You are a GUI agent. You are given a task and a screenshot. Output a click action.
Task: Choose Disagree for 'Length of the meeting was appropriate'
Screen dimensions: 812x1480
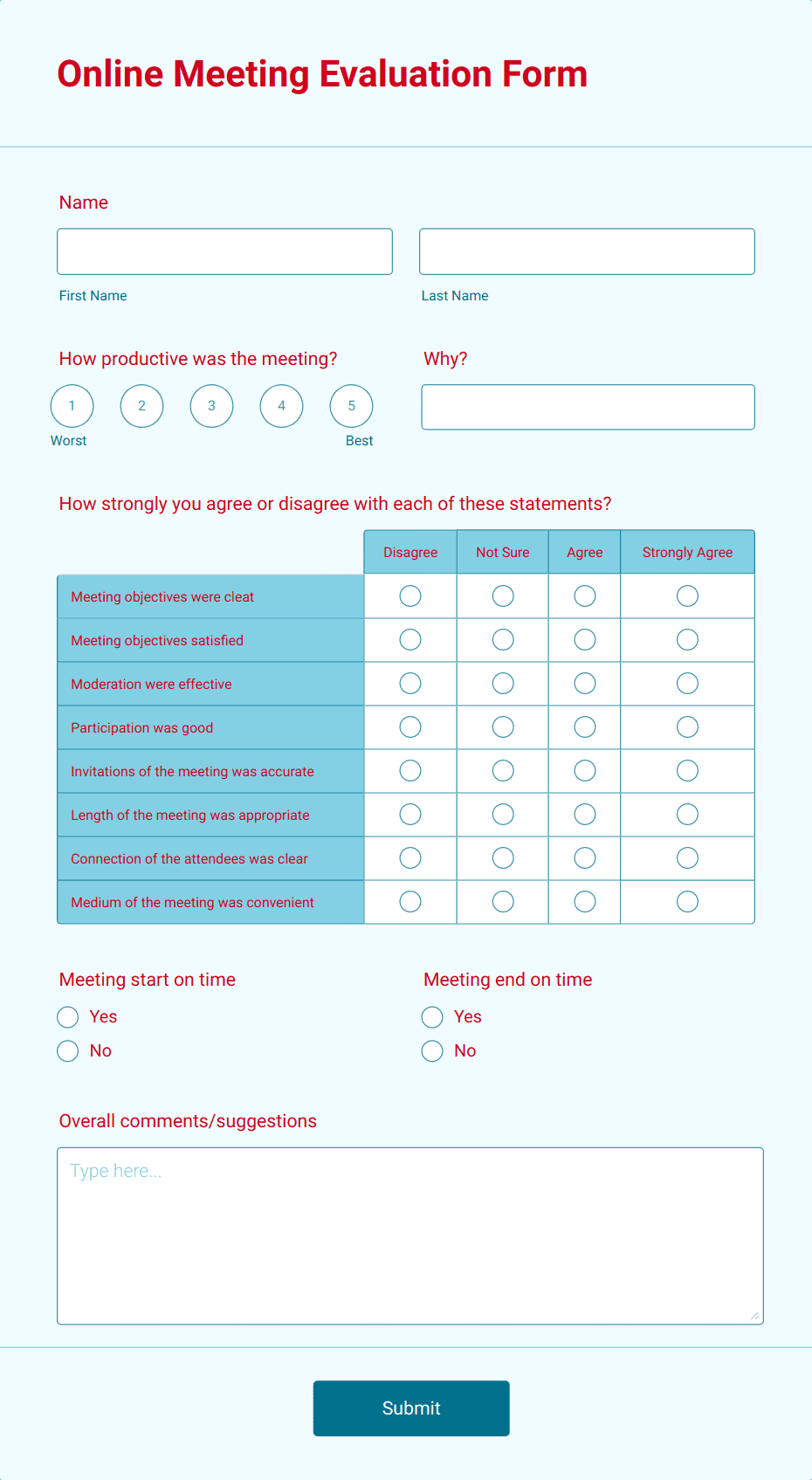click(x=409, y=814)
